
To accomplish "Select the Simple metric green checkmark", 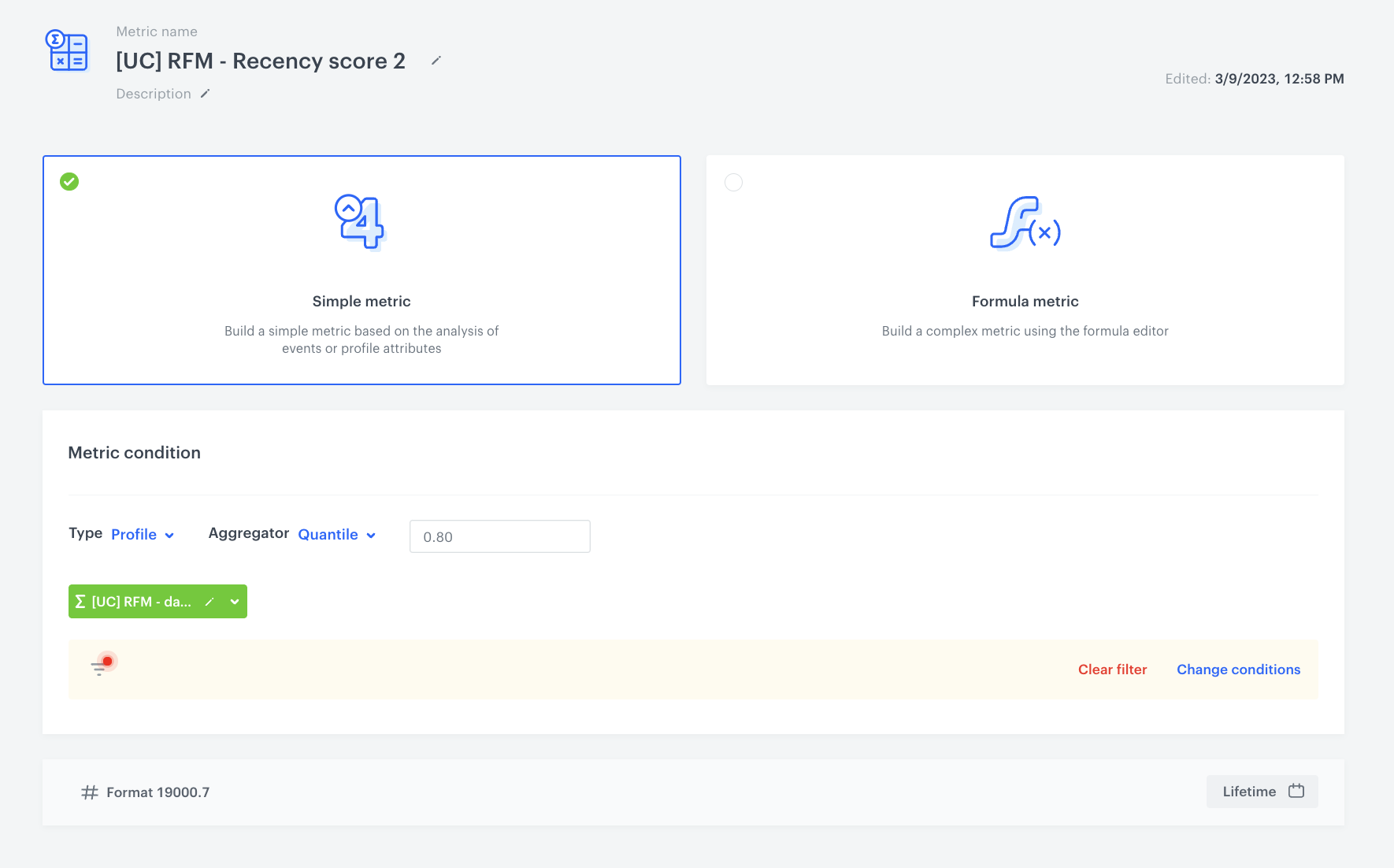I will pyautogui.click(x=69, y=182).
